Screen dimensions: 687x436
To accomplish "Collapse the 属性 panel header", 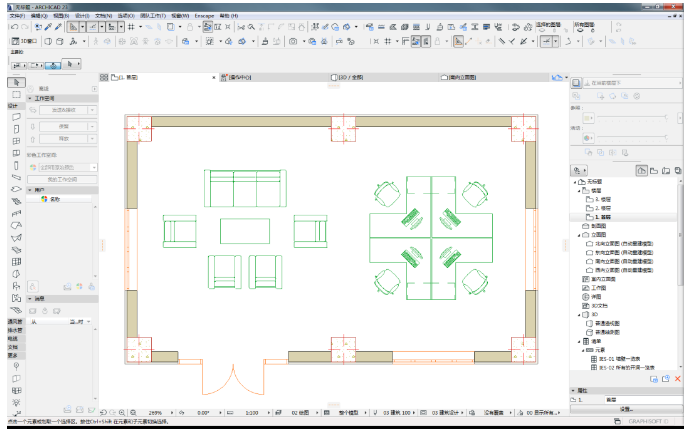I will [573, 390].
